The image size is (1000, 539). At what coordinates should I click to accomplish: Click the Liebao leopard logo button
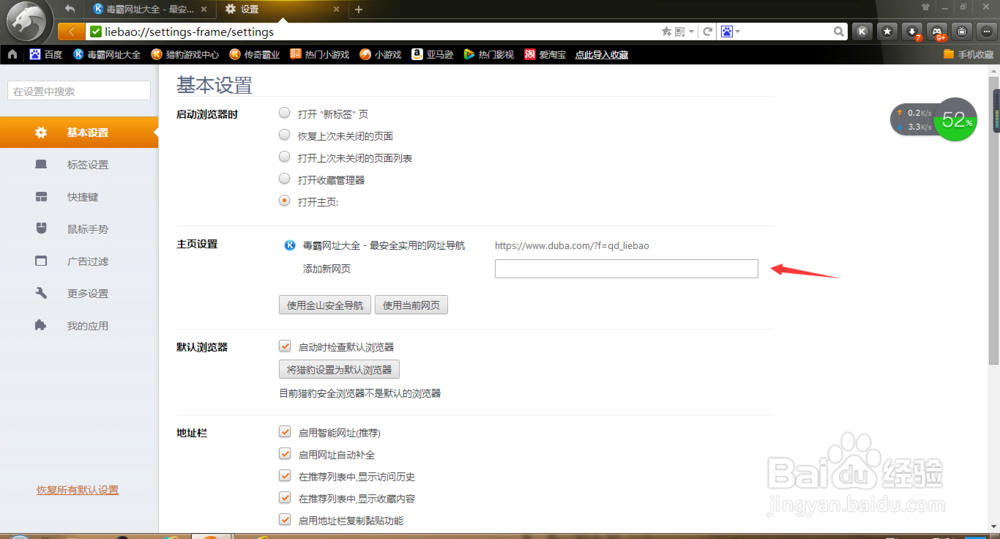[x=27, y=21]
